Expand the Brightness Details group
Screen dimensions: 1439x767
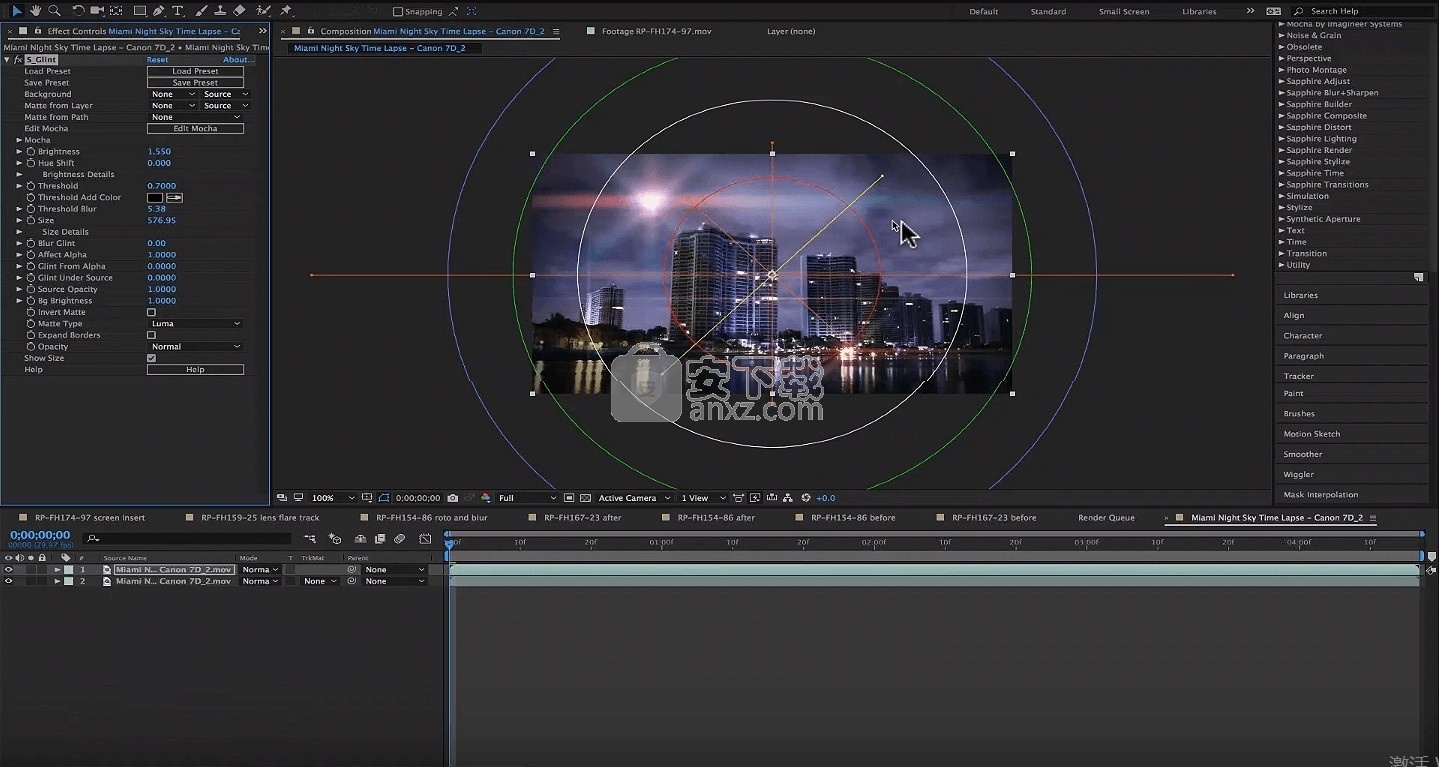click(19, 174)
